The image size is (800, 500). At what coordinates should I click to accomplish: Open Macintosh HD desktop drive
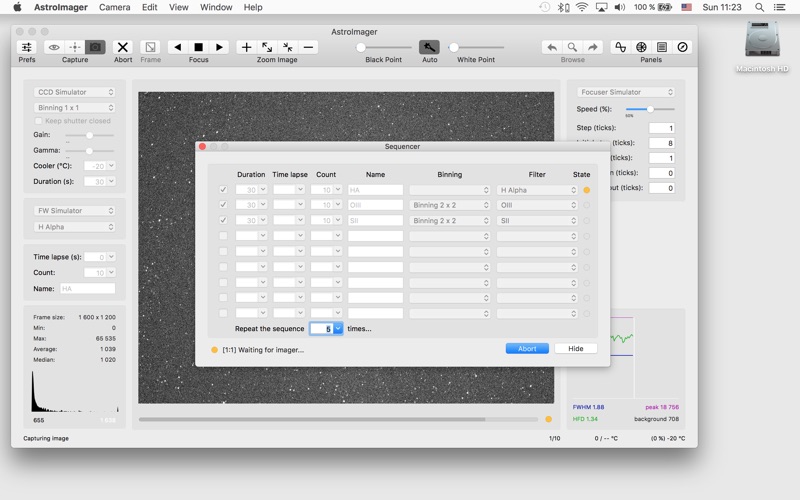tap(762, 46)
